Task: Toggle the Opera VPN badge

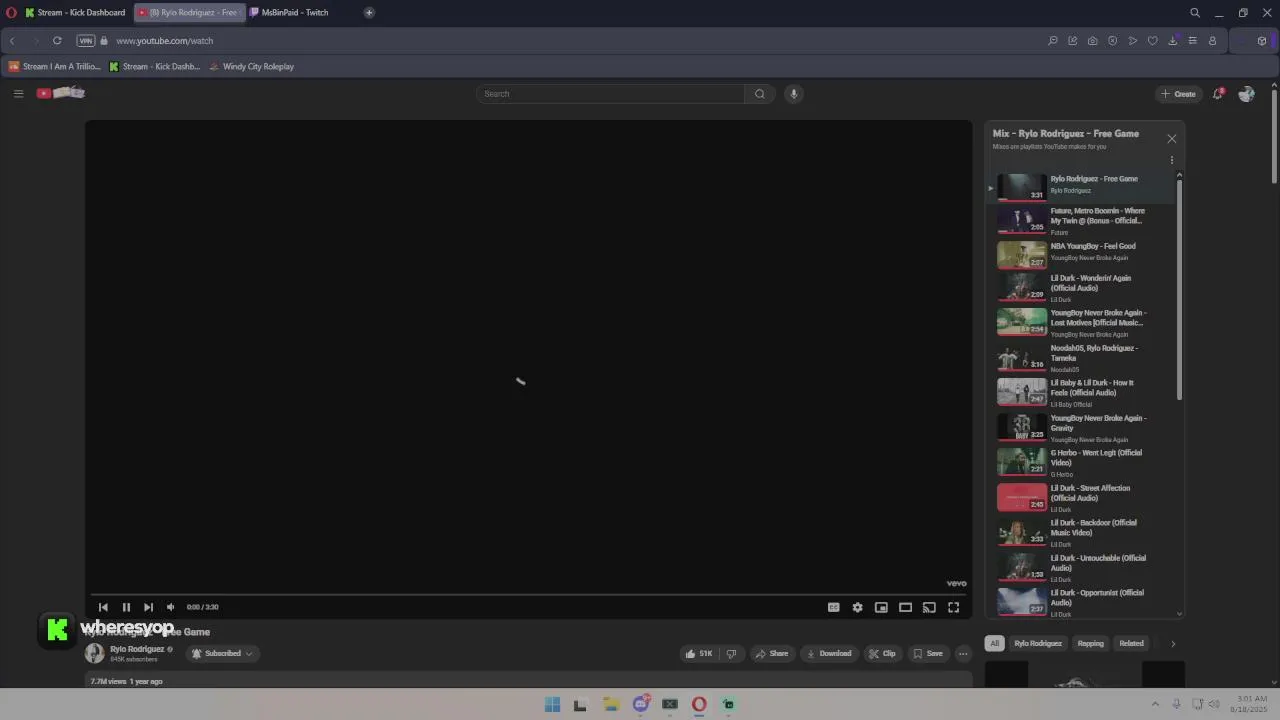Action: tap(86, 41)
